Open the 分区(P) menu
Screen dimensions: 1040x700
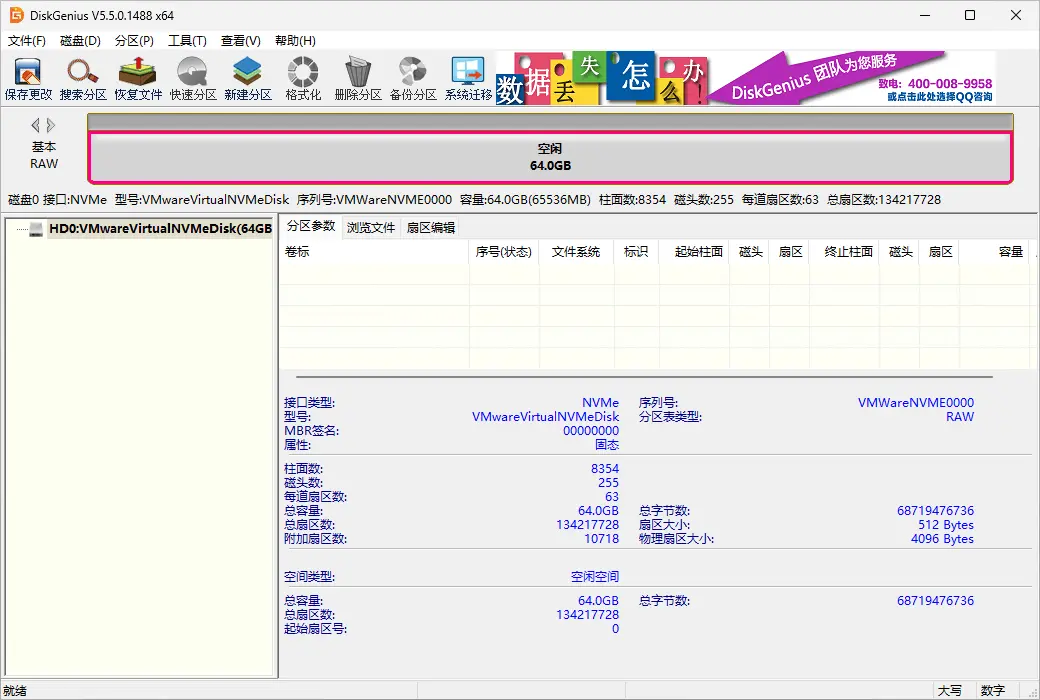[x=134, y=40]
